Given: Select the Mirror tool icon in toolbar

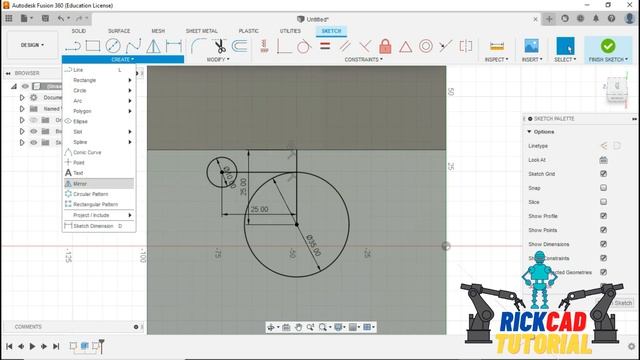Looking at the screenshot, I should click(x=153, y=46).
